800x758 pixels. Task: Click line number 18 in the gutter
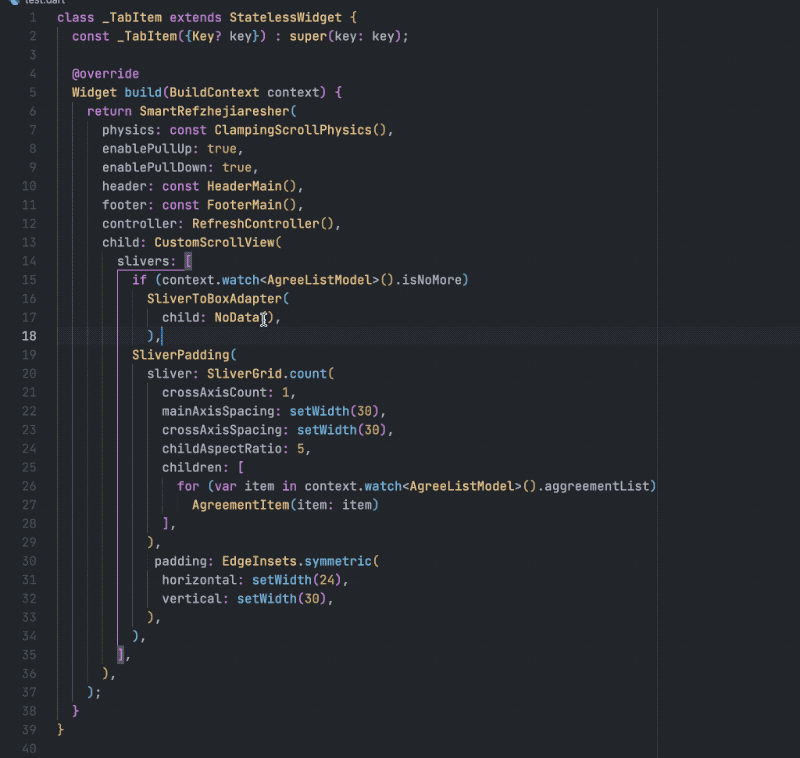29,336
